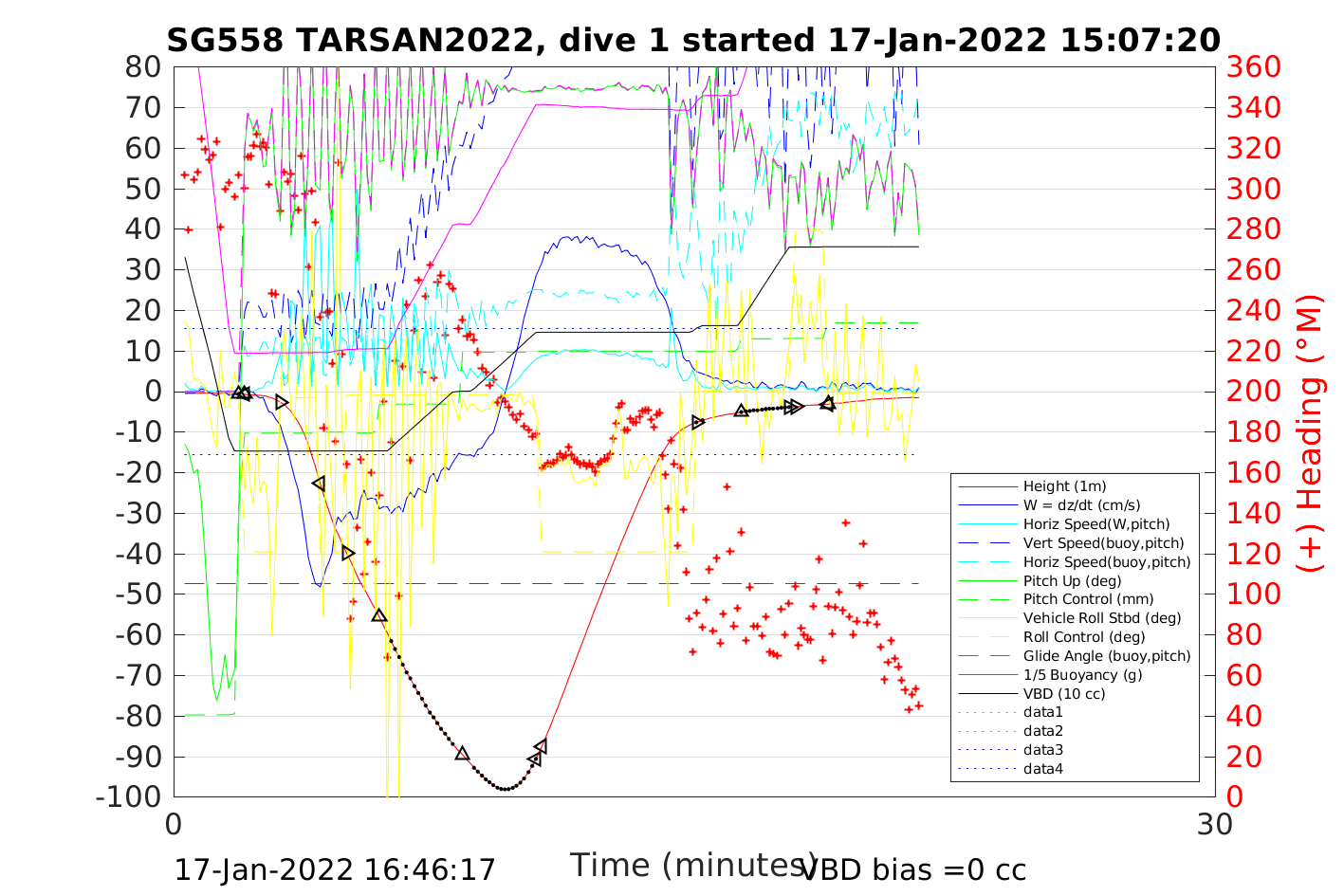Select the red heading tick "200"
The width and height of the screenshot is (1344, 896).
coord(1254,392)
